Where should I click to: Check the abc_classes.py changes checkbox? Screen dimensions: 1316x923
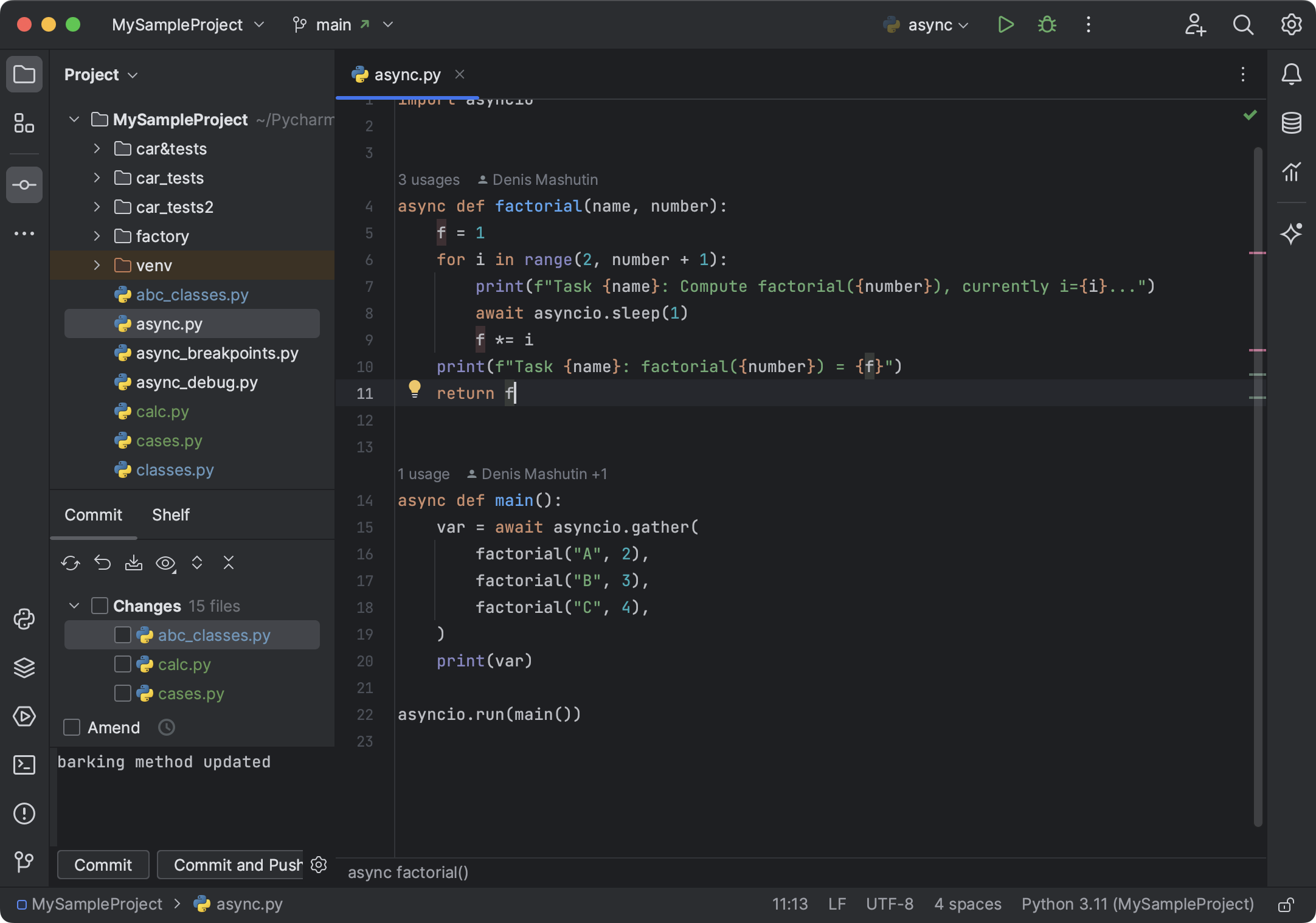123,635
